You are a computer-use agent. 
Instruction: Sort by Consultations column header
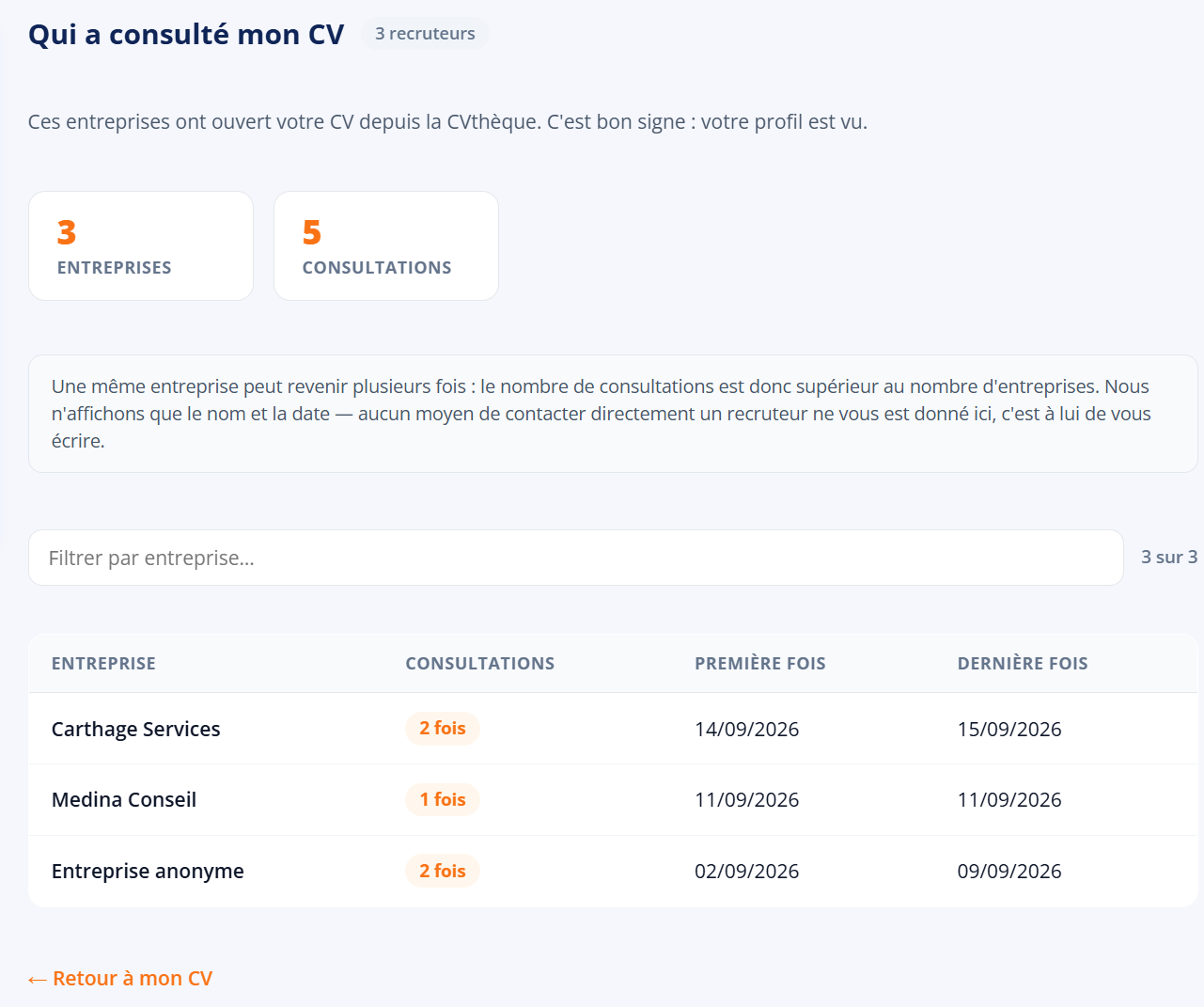[480, 664]
